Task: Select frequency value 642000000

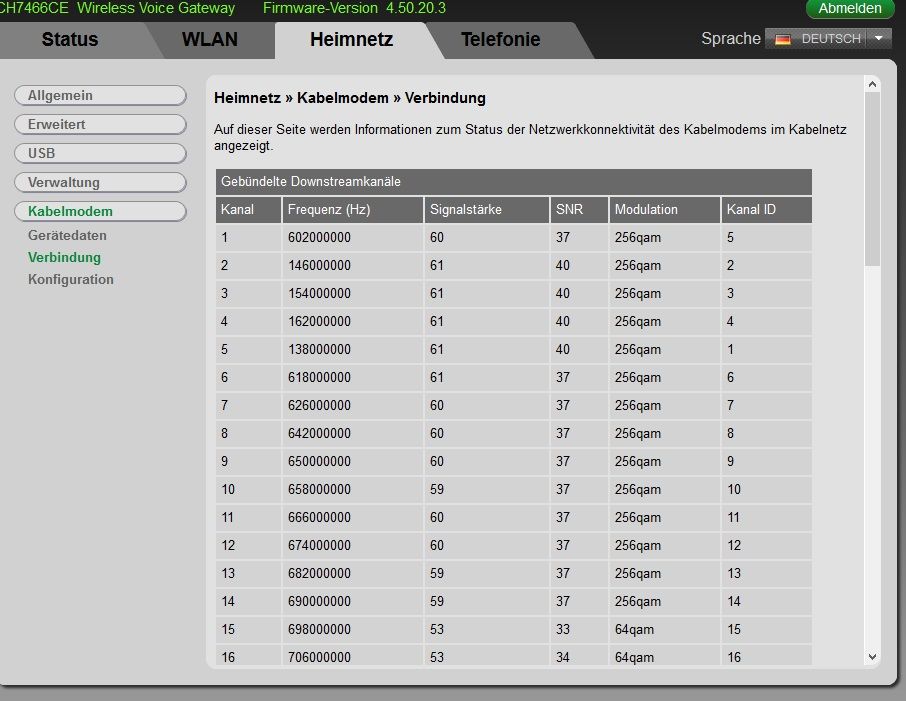Action: 320,433
